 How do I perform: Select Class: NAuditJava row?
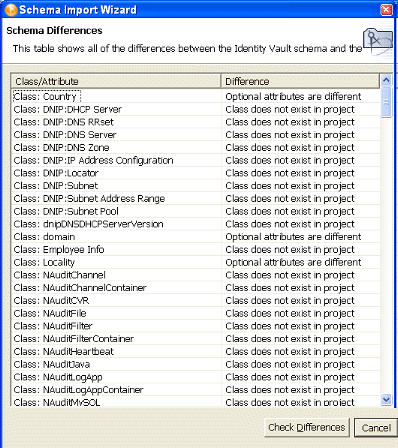[x=196, y=364]
